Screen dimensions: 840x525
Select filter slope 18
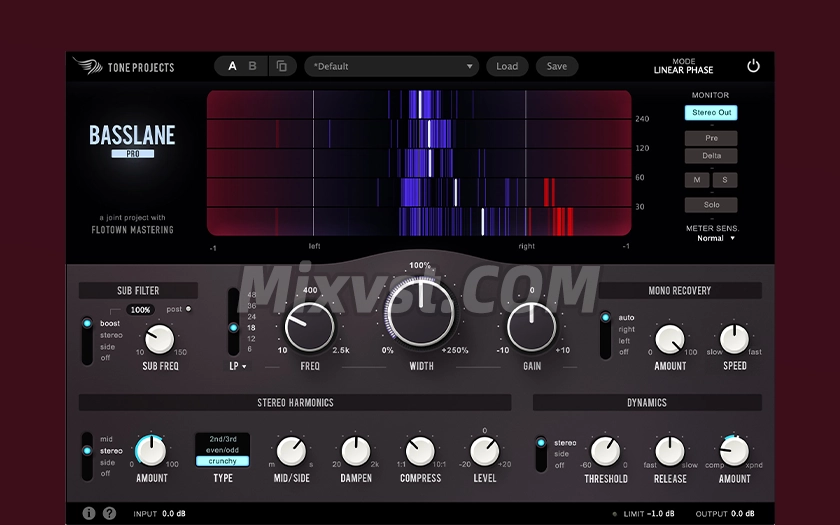click(251, 328)
